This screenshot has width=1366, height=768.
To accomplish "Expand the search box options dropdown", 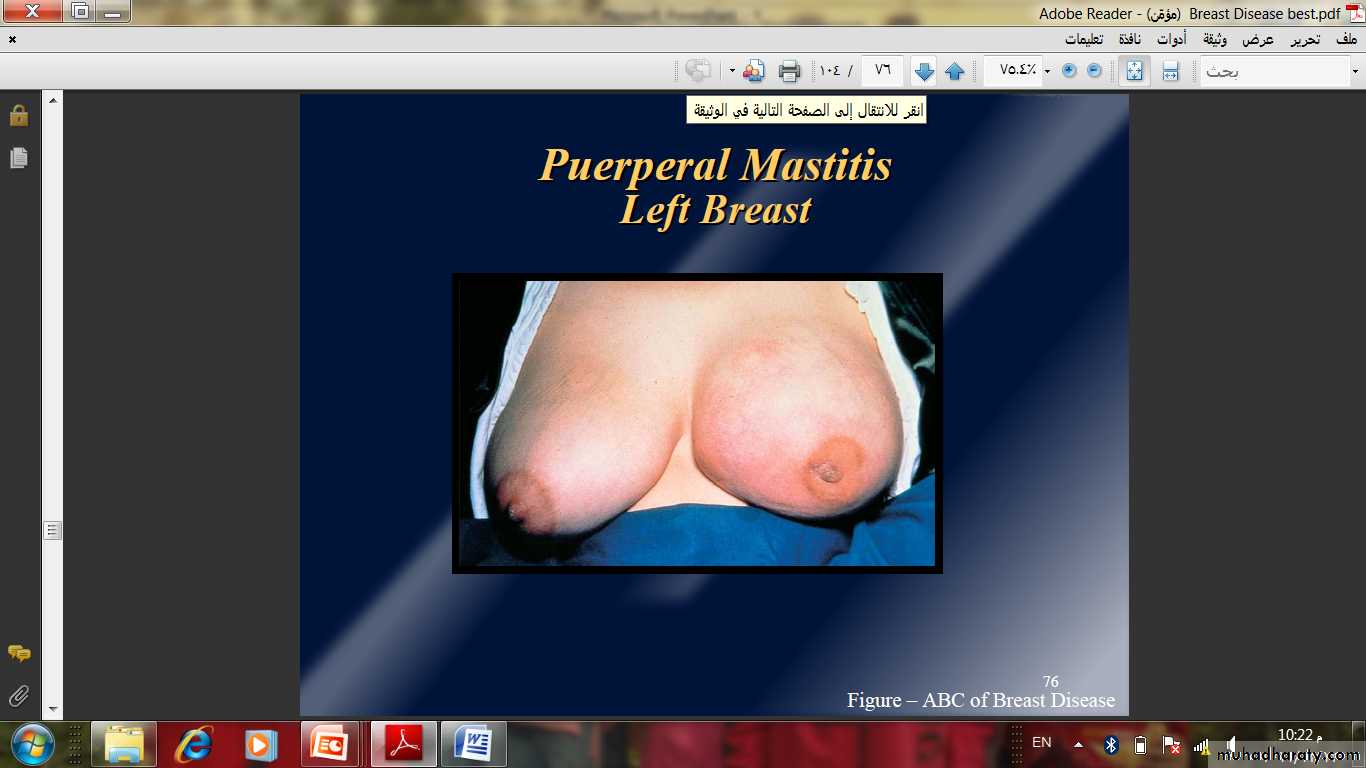I will [1355, 71].
